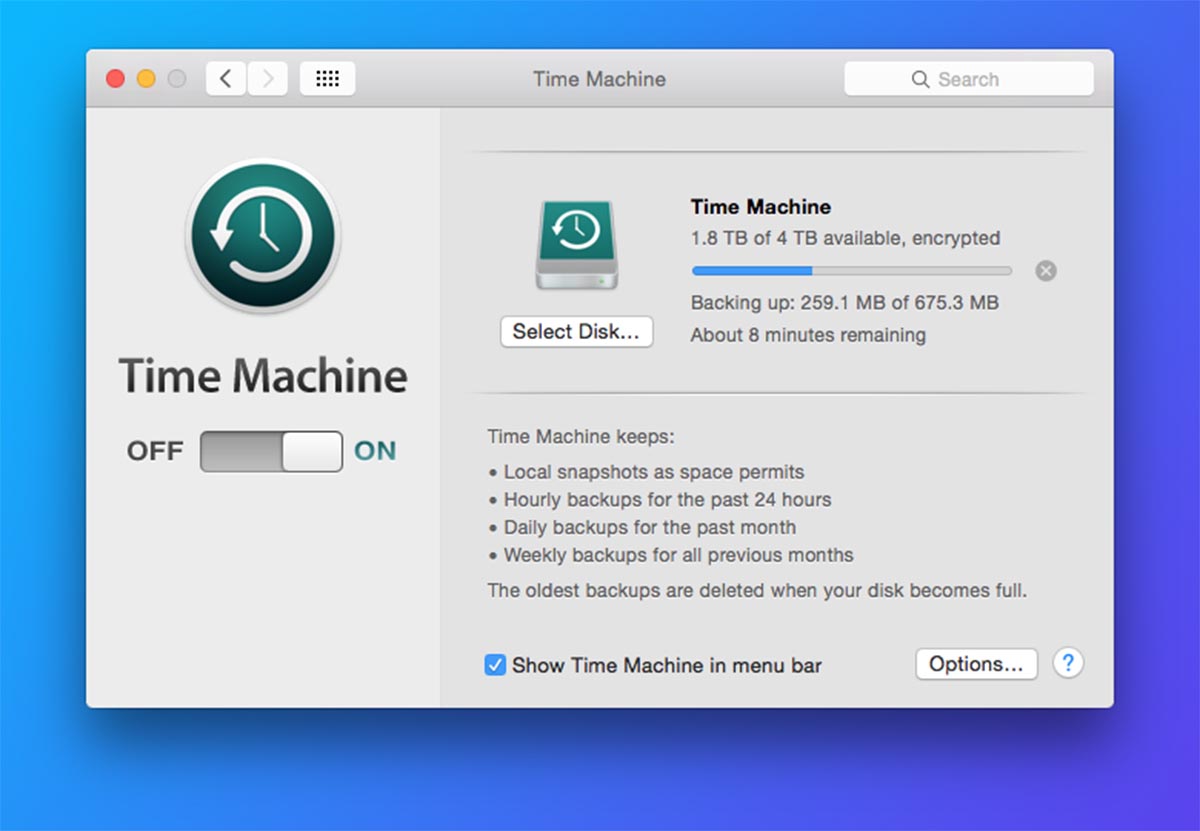This screenshot has height=831, width=1200.
Task: Open help with the question mark button
Action: 1068,663
